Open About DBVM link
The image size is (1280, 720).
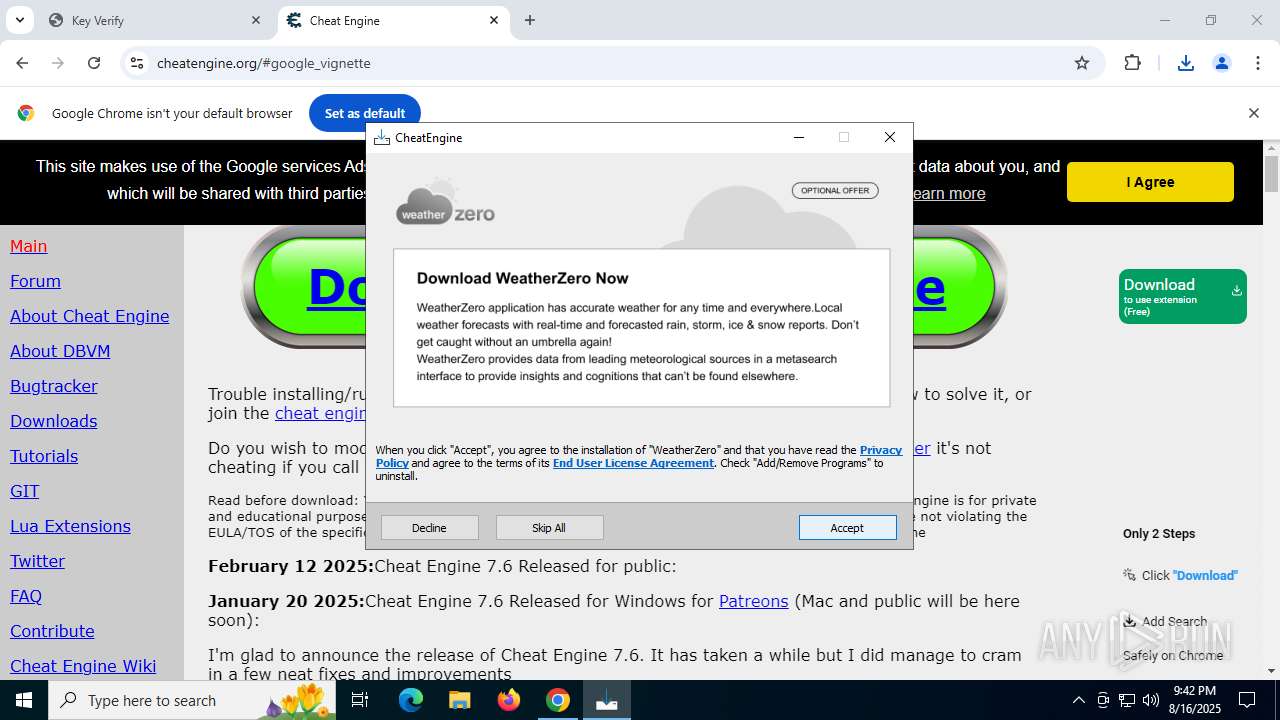(x=60, y=351)
